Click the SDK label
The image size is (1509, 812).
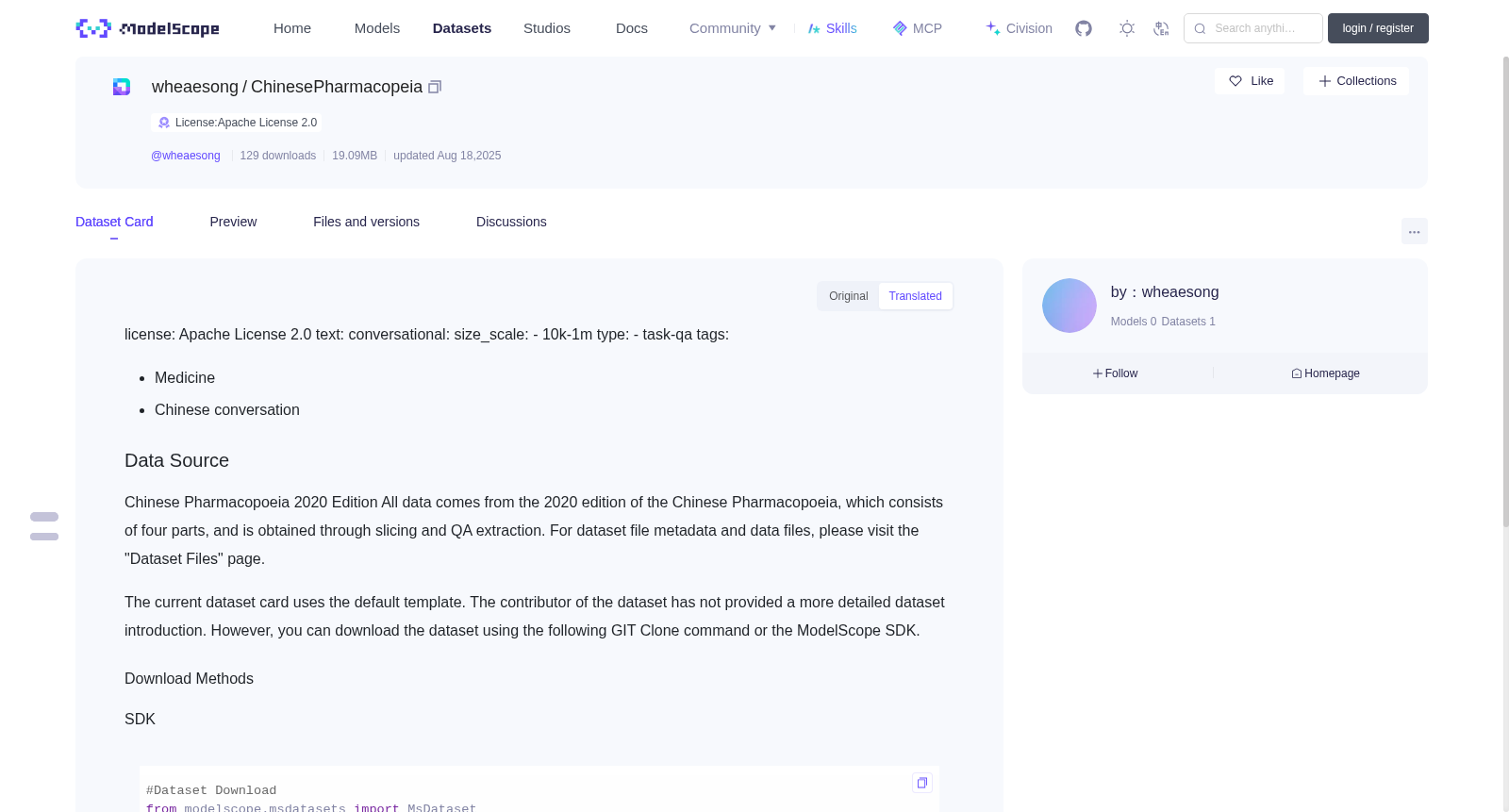pos(140,720)
